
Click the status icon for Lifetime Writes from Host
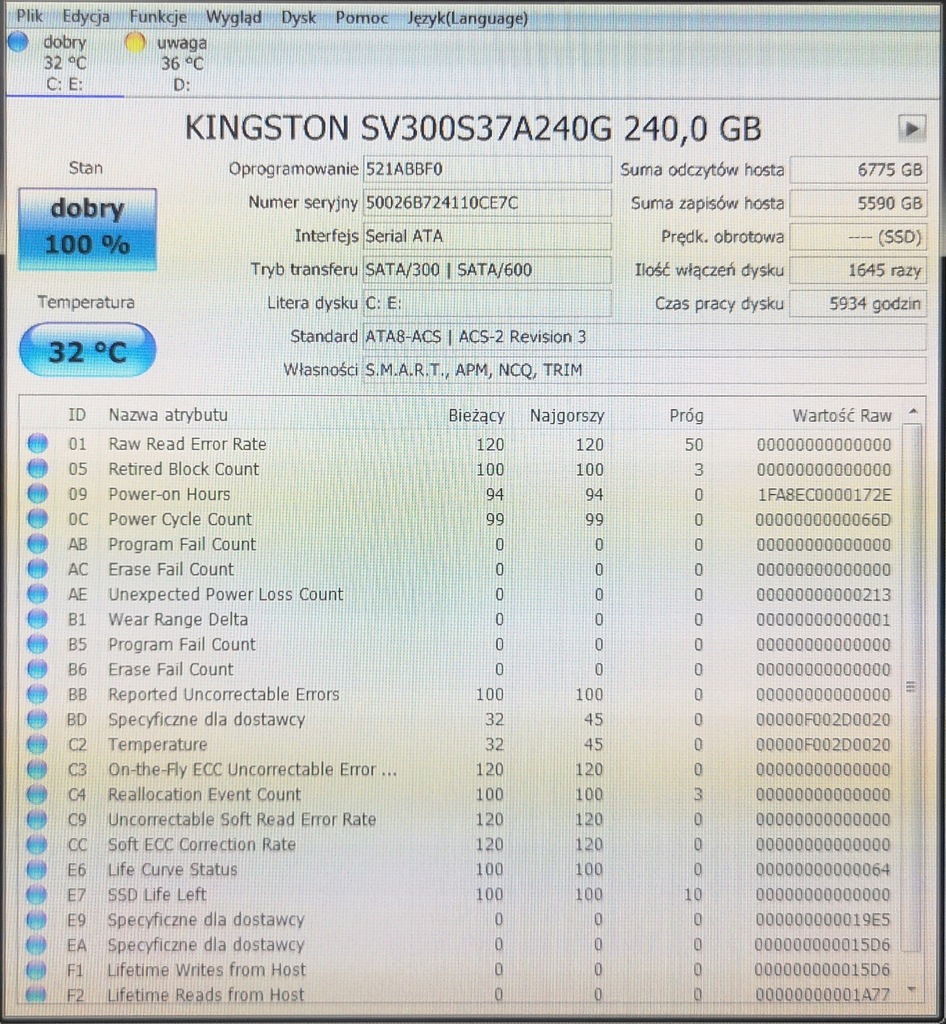[x=38, y=969]
